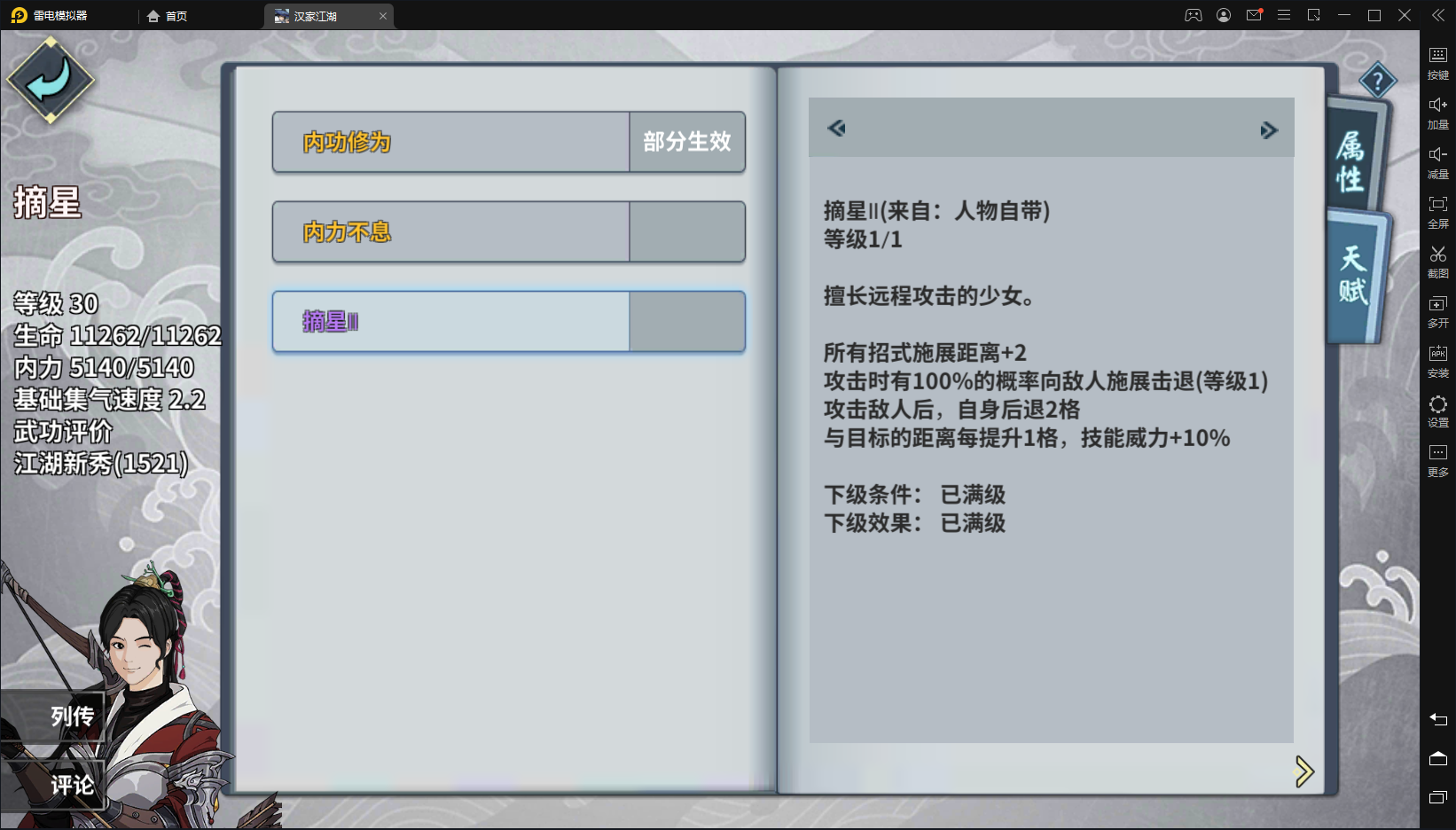Enter fullscreen using 全屏 icon
This screenshot has height=830, width=1456.
(x=1437, y=213)
